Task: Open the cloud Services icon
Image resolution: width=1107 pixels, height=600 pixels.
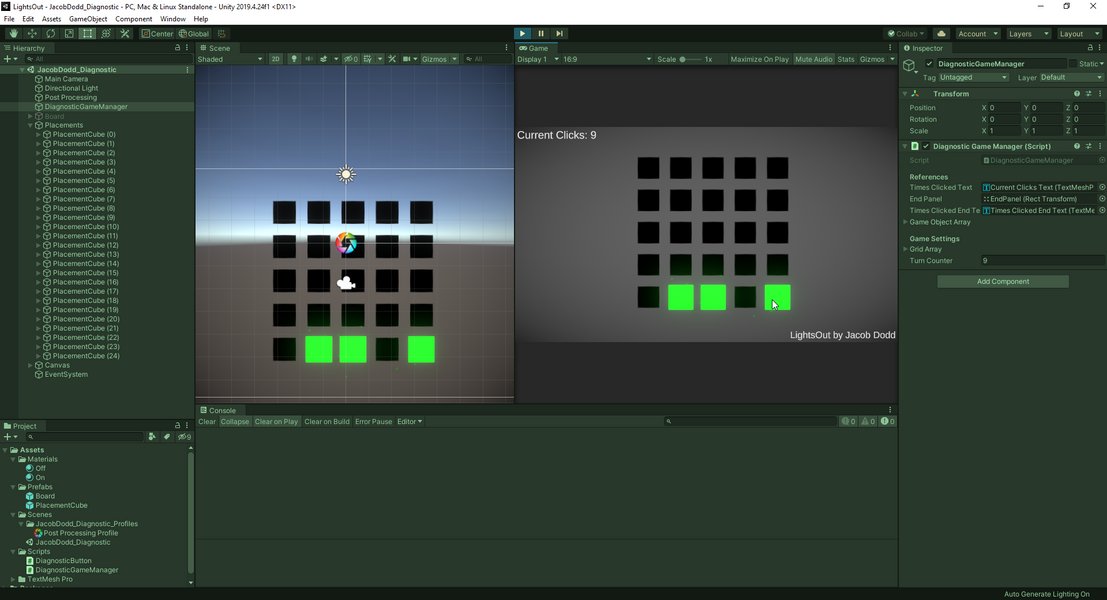Action: pyautogui.click(x=941, y=33)
